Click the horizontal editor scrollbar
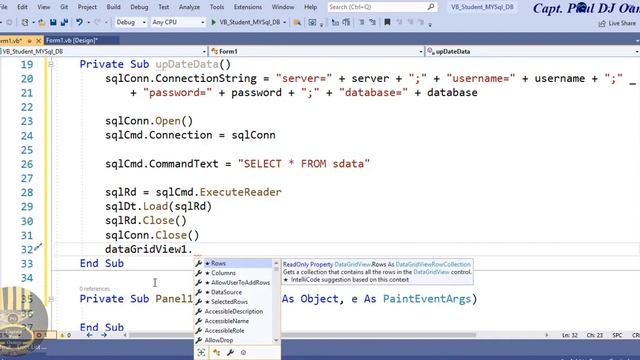 point(302,335)
